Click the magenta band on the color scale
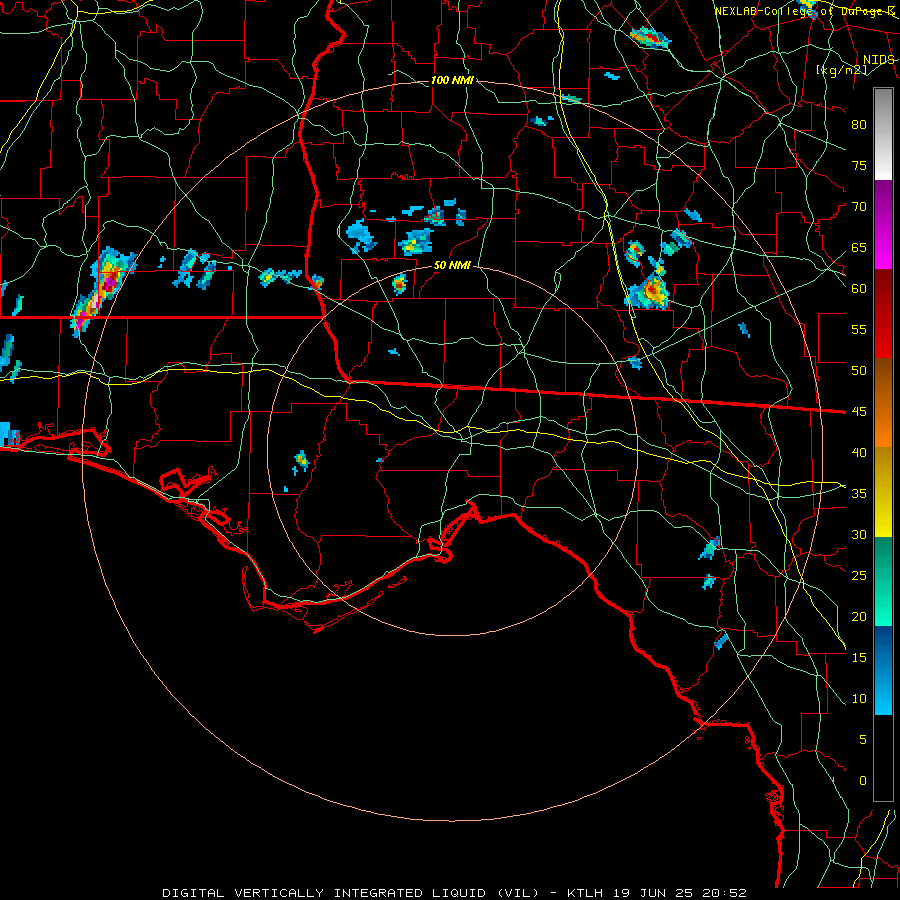900x900 pixels. point(883,225)
